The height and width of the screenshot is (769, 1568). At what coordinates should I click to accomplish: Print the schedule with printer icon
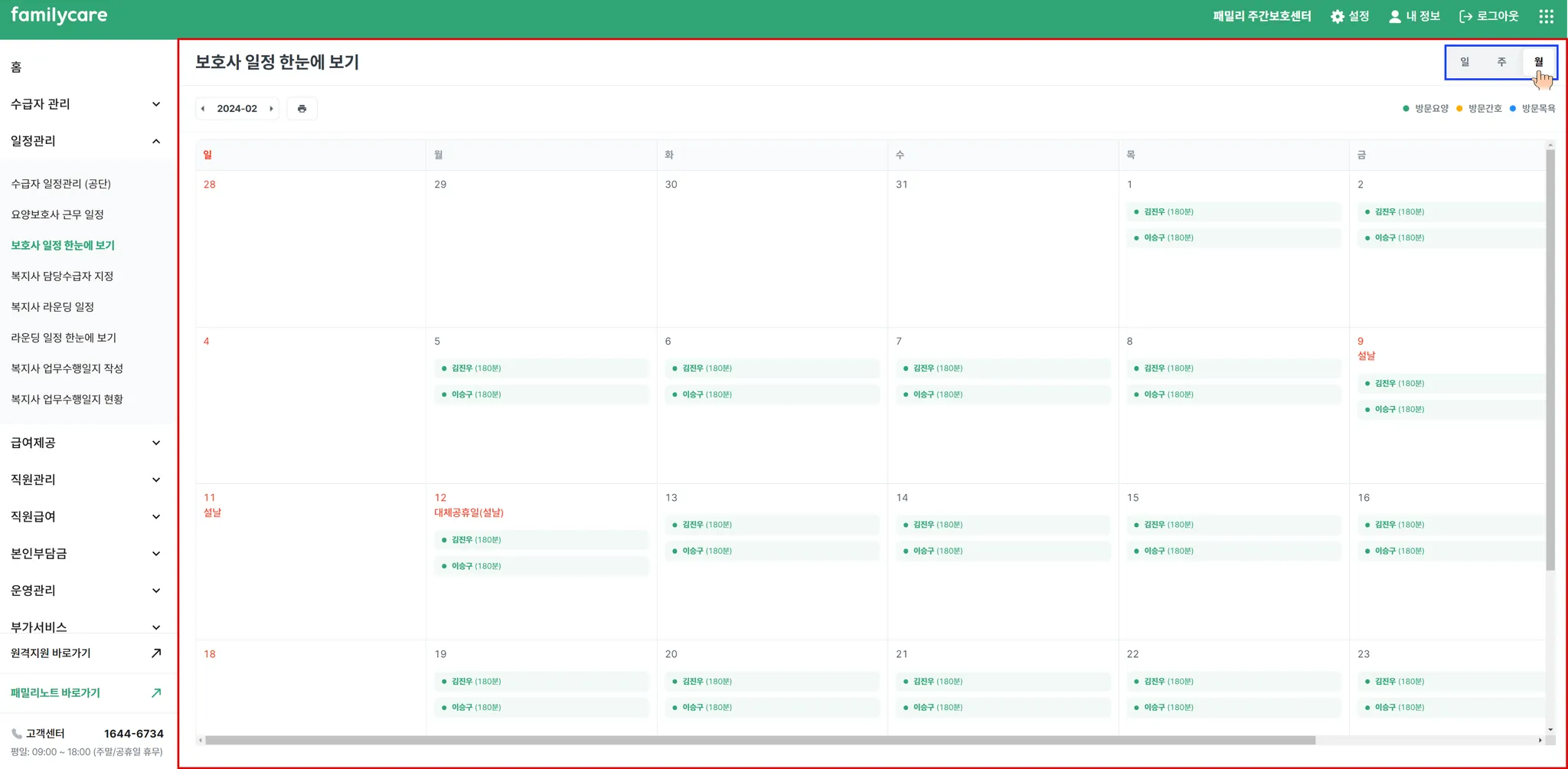pos(302,109)
